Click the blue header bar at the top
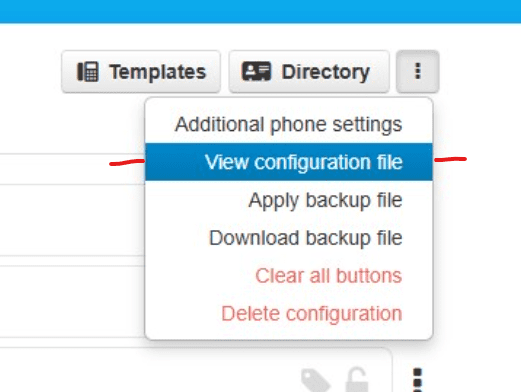Image resolution: width=521 pixels, height=392 pixels. coord(260,11)
